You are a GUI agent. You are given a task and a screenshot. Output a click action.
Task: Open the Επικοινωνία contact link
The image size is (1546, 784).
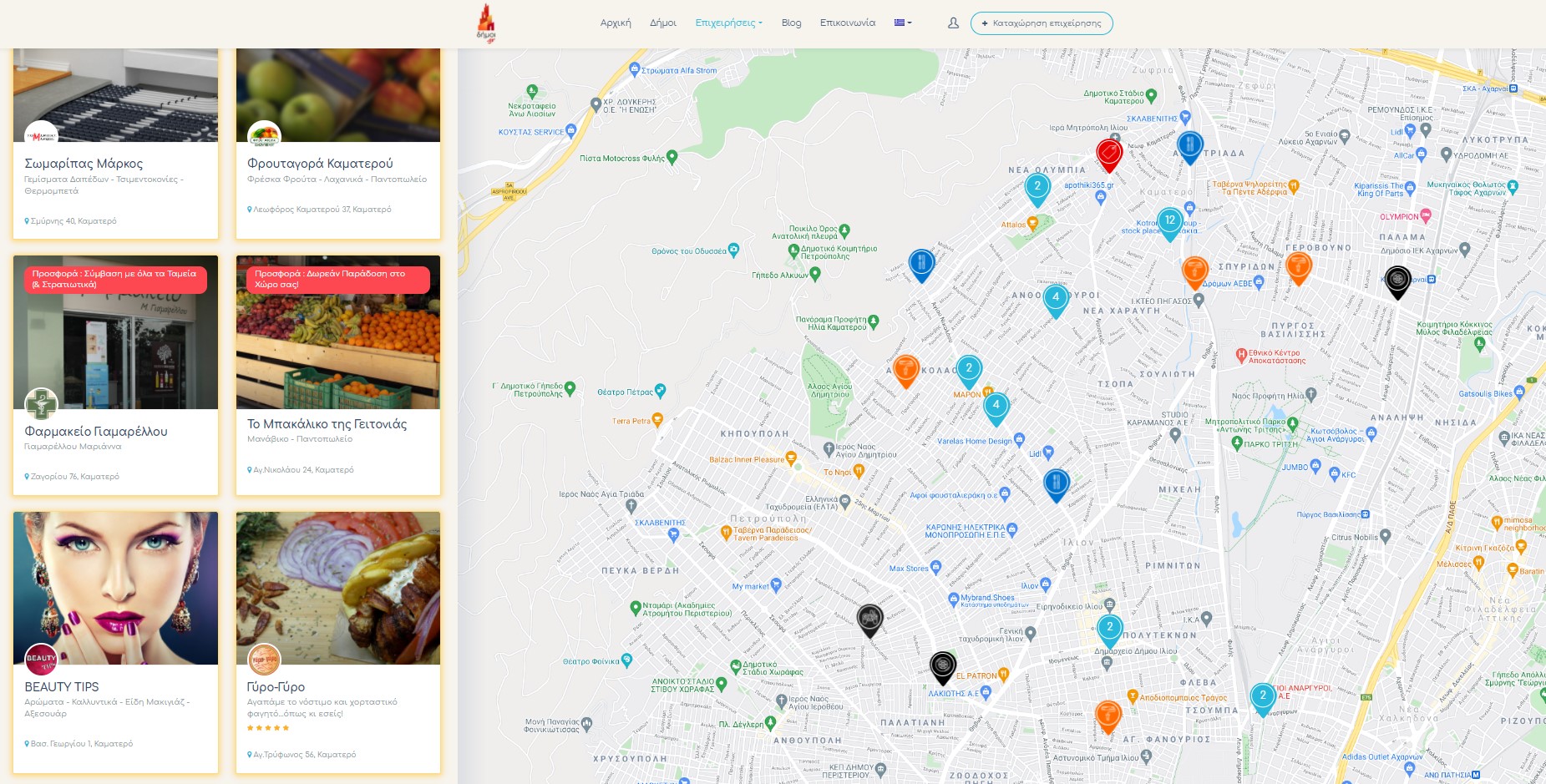tap(848, 23)
